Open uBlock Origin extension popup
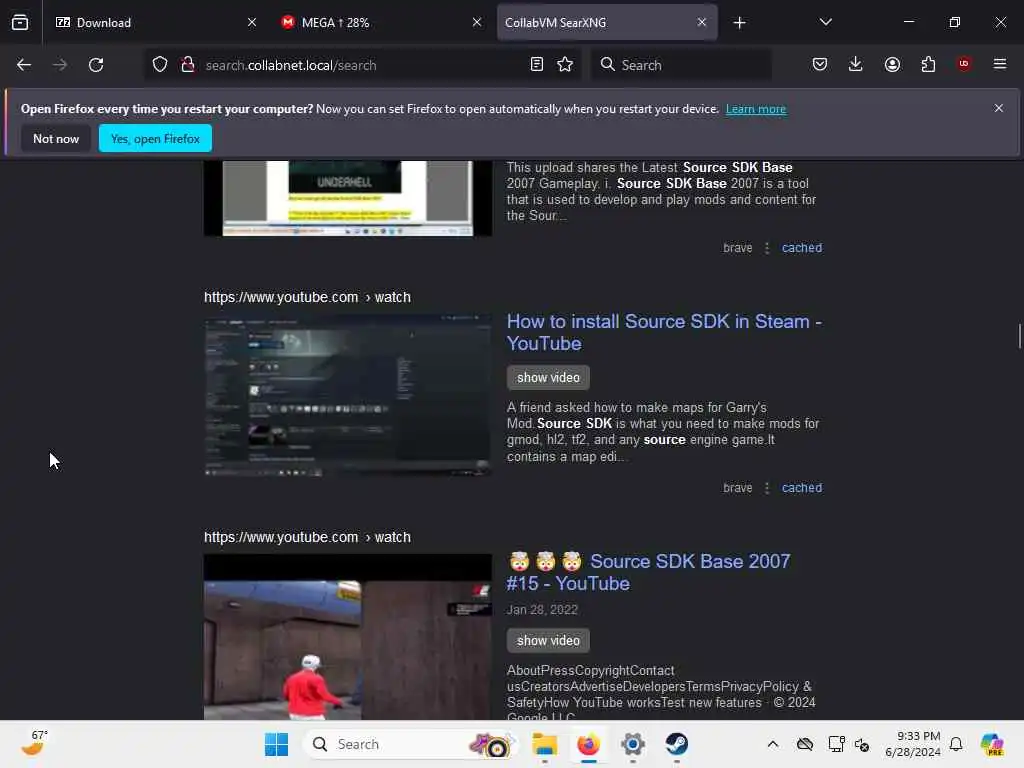Viewport: 1024px width, 768px height. click(x=964, y=64)
